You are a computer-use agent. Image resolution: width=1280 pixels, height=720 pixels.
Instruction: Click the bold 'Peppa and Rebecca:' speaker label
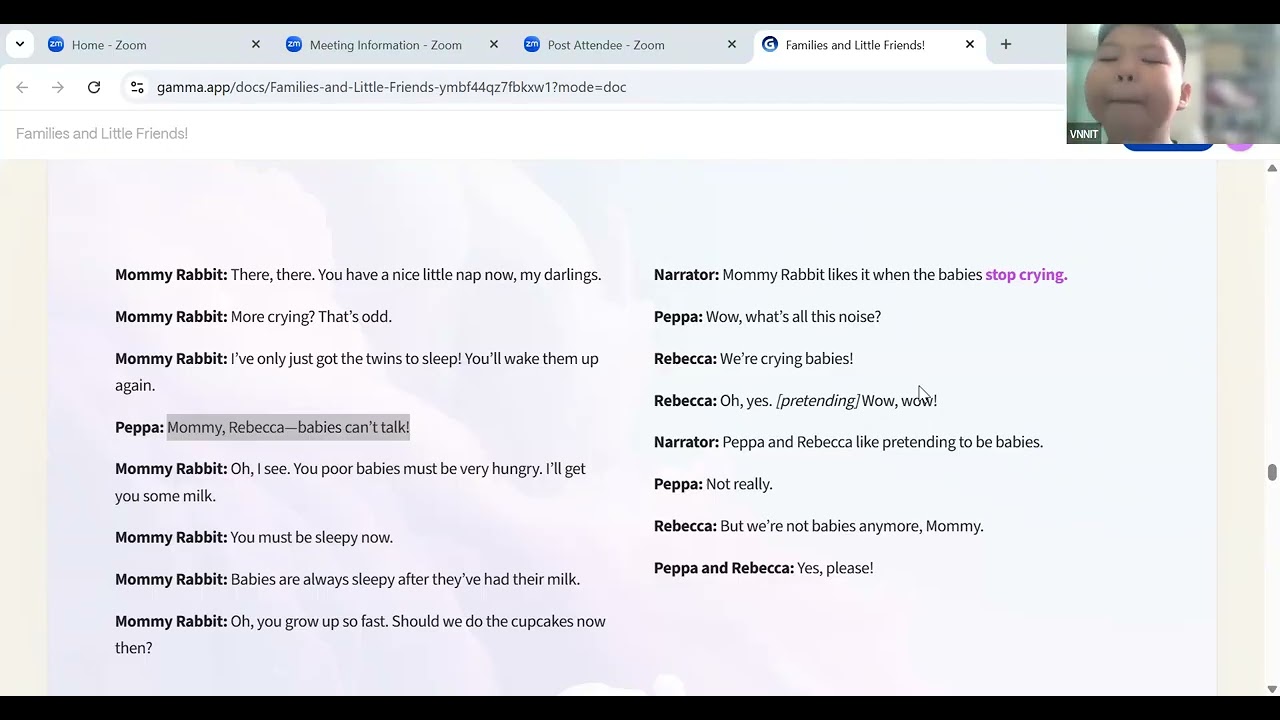coord(724,568)
